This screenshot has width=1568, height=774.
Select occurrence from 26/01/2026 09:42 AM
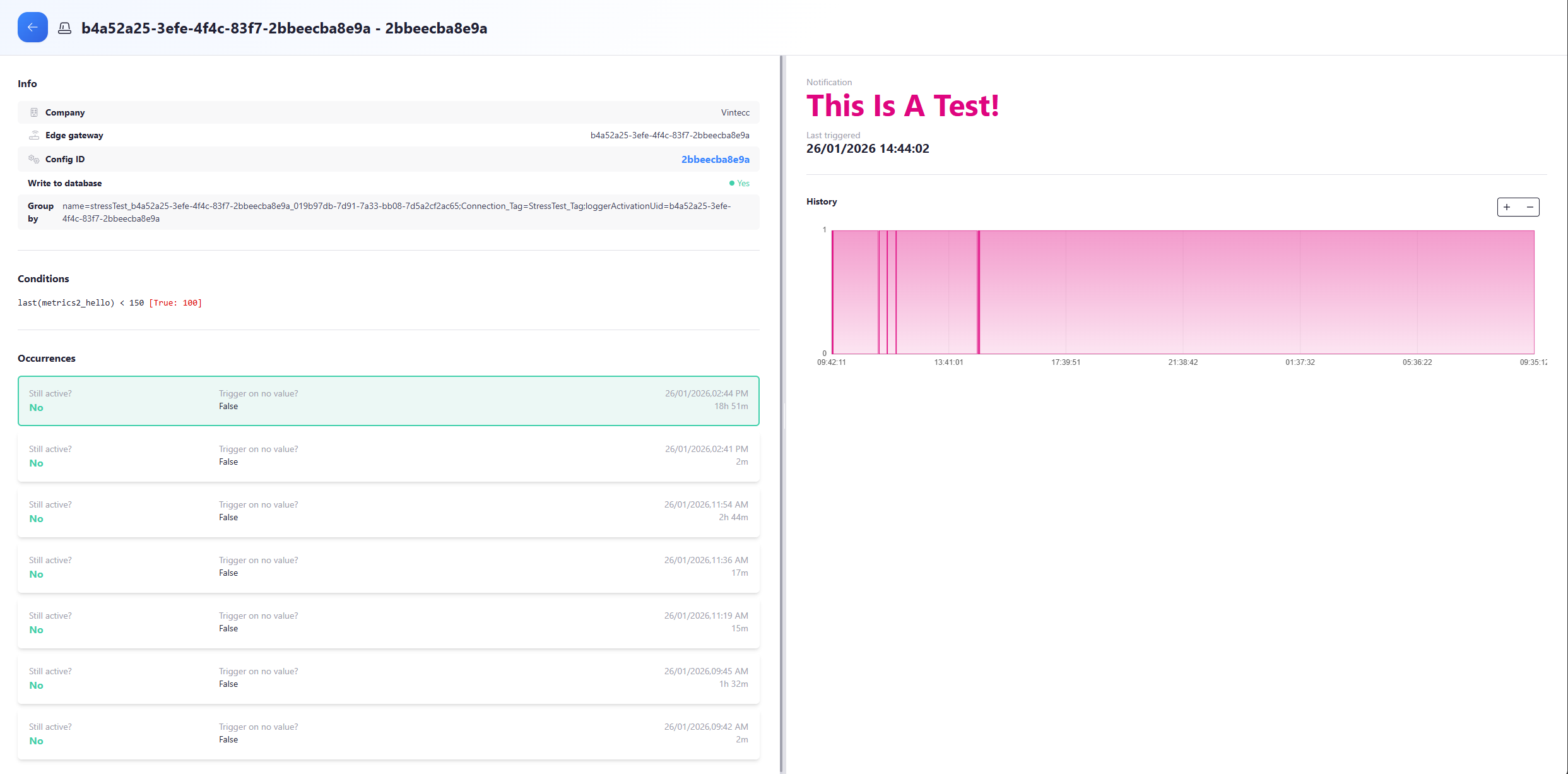point(389,734)
